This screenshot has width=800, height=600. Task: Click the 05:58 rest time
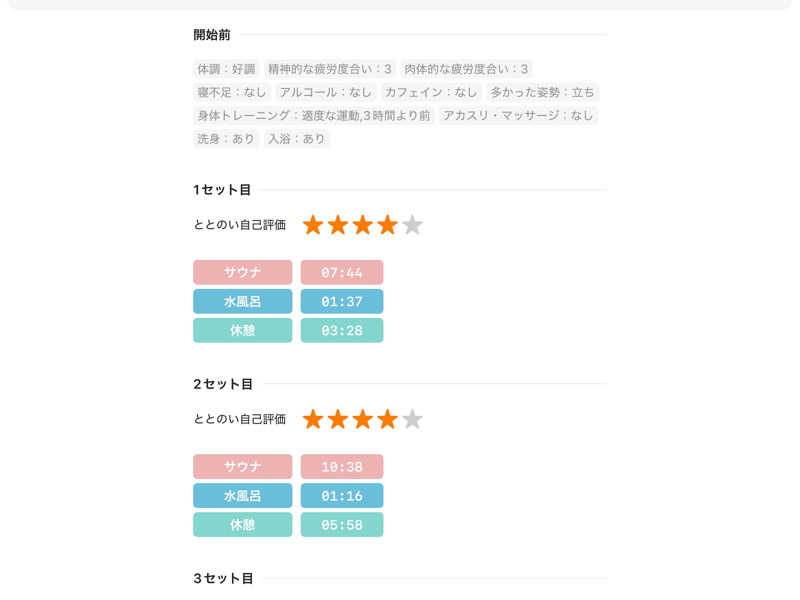pos(342,525)
